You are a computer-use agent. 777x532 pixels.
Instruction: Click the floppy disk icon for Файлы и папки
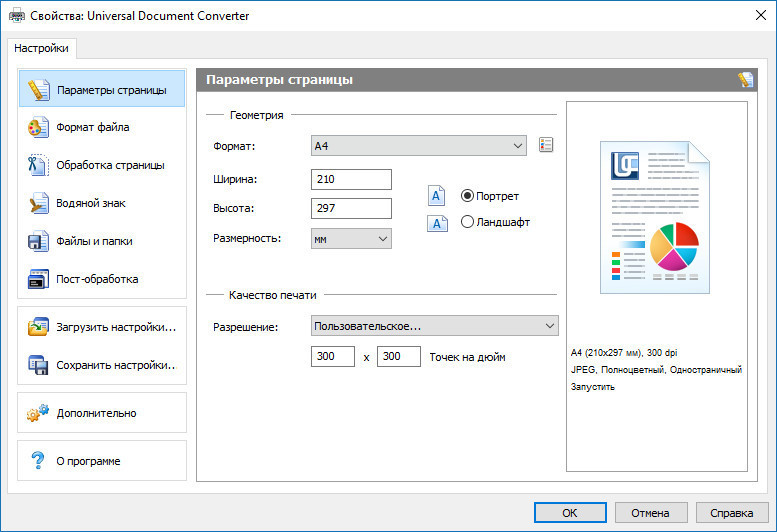[38, 241]
